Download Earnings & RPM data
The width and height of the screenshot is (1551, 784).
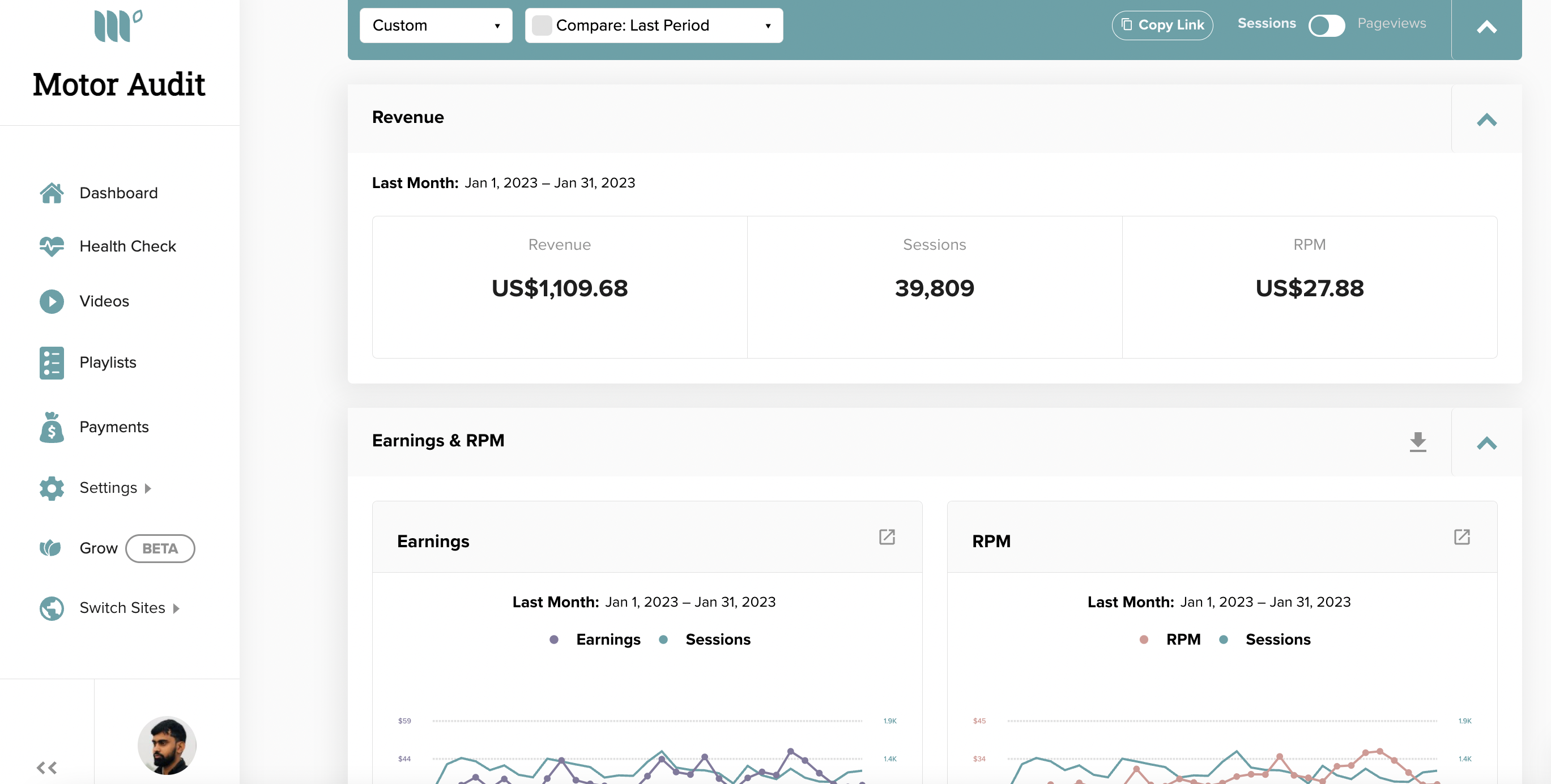click(x=1418, y=441)
